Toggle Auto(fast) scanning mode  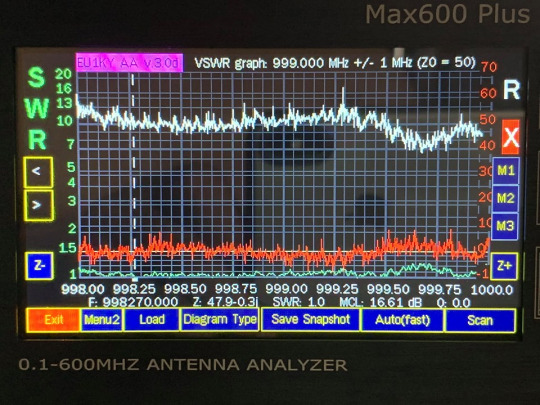tap(403, 320)
